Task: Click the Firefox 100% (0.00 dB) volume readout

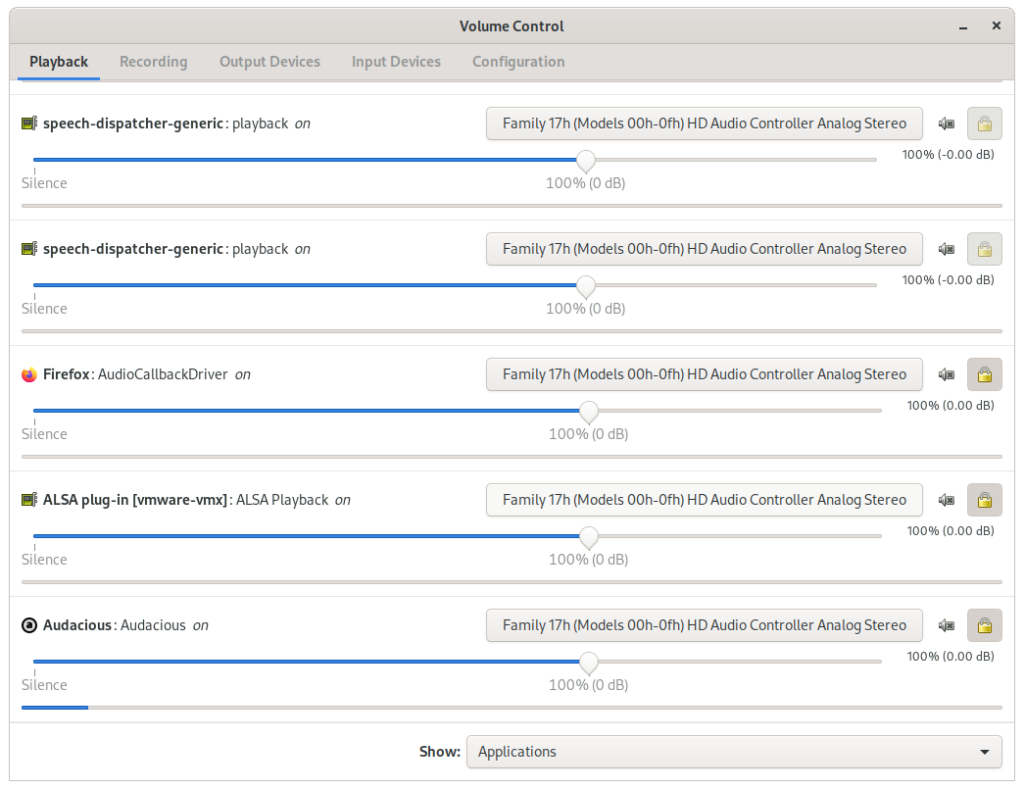Action: click(950, 405)
